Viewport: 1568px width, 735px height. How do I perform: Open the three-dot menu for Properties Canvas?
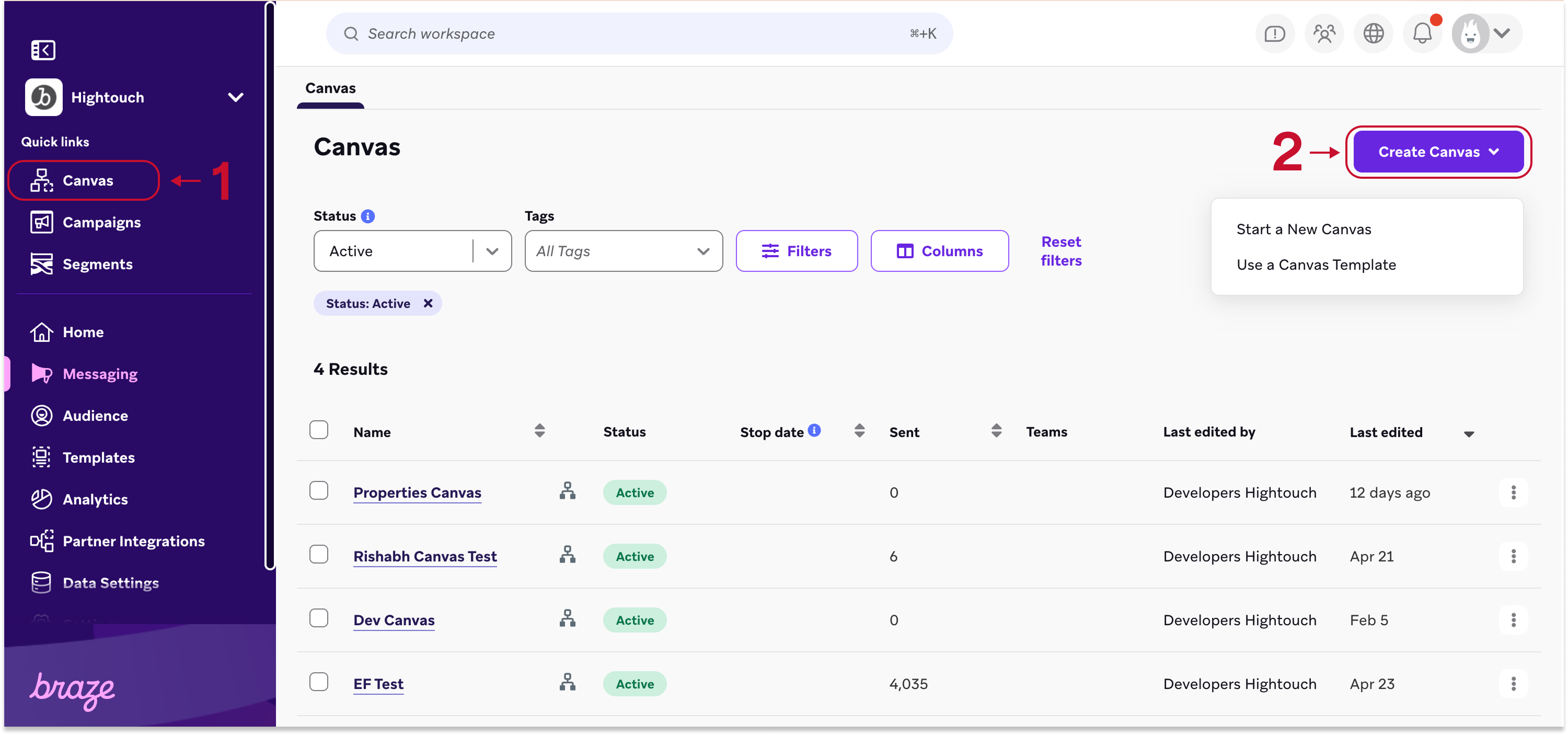point(1513,492)
